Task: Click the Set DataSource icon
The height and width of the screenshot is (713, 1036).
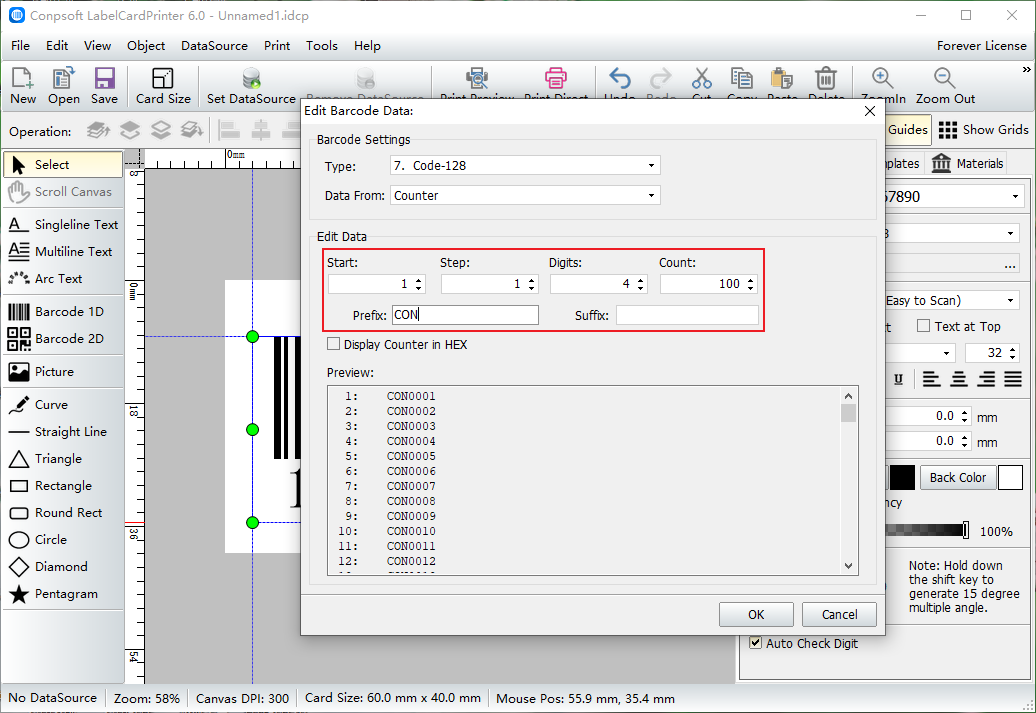Action: (x=251, y=79)
